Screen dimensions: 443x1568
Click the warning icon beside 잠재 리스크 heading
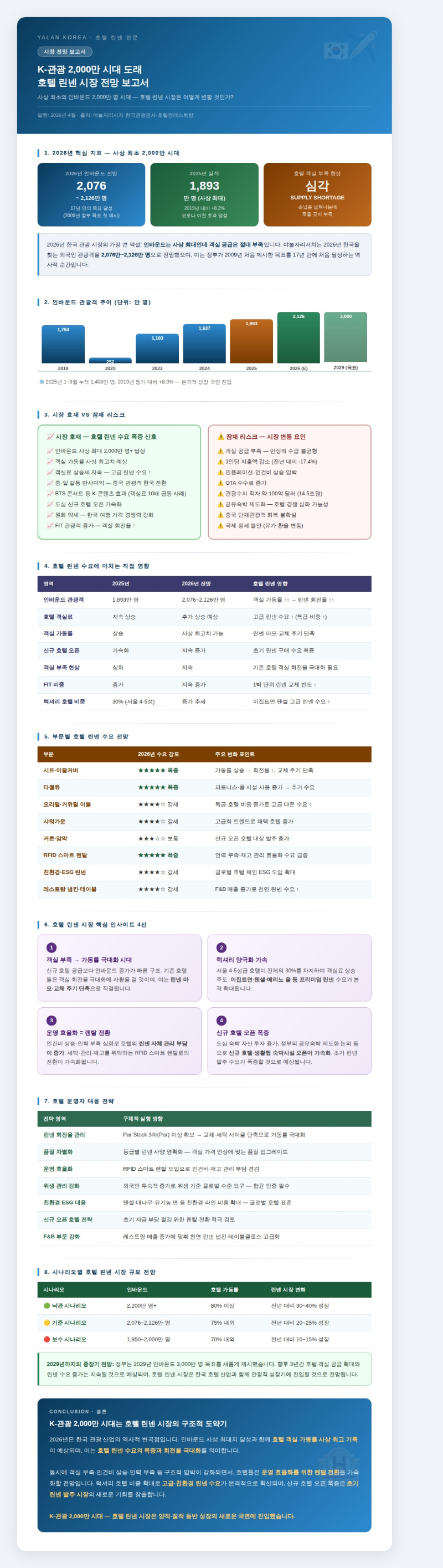click(x=221, y=437)
